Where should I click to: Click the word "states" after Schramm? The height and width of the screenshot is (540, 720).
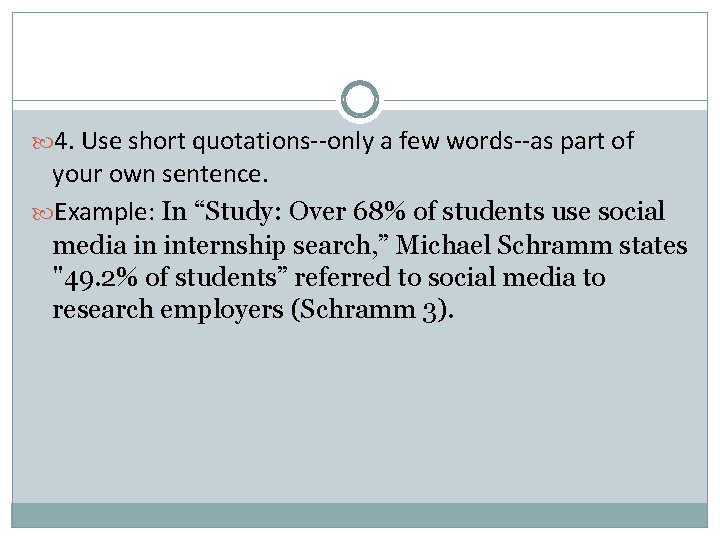[653, 246]
